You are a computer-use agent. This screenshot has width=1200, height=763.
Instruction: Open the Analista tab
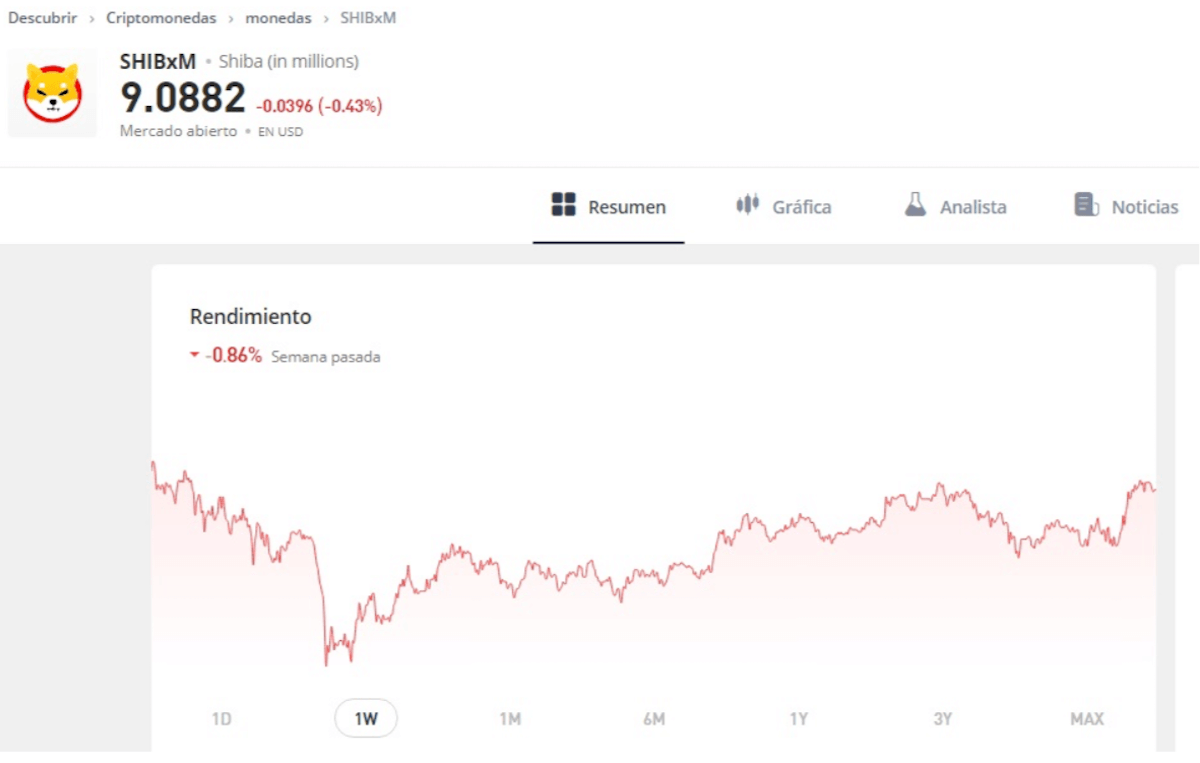(x=973, y=206)
